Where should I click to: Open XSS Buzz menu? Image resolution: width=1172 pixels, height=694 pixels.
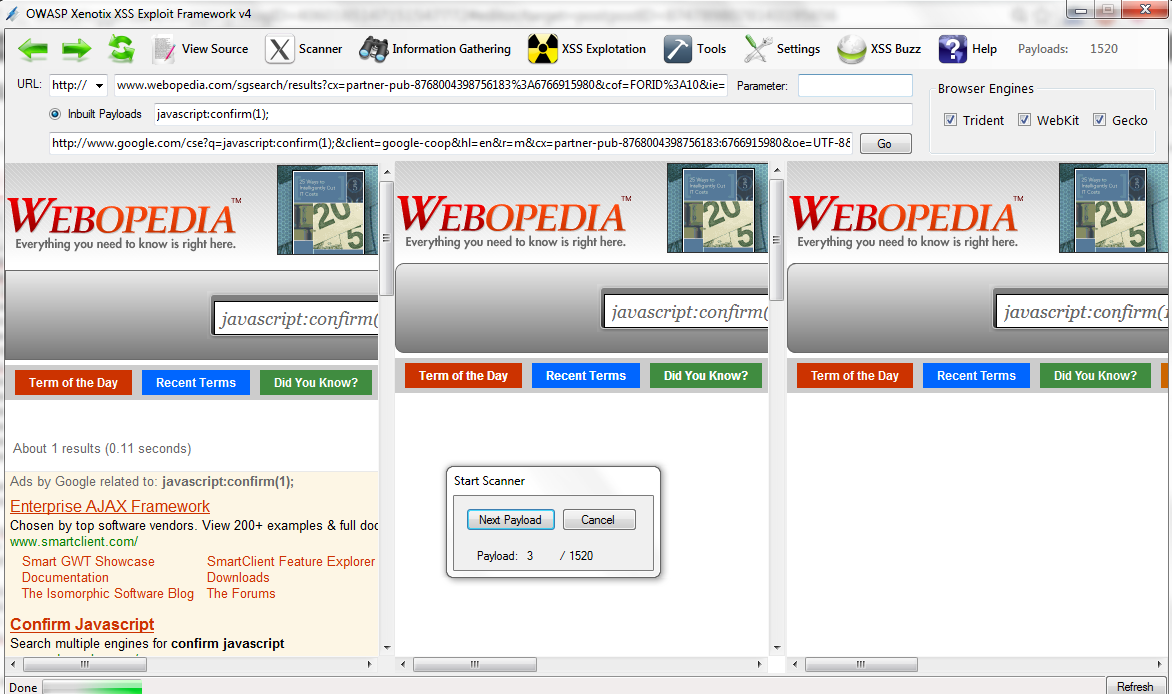coord(879,49)
